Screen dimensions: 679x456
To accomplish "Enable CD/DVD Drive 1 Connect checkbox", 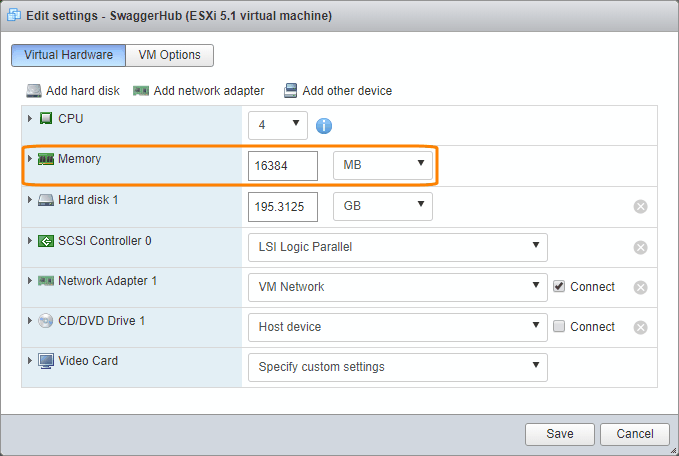I will point(560,327).
